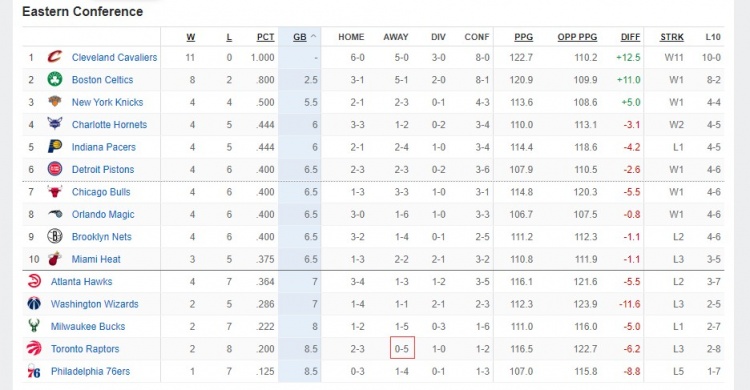Screen dimensions: 750x390
Task: Click the Philadelphia 76ers logo icon
Action: point(34,371)
